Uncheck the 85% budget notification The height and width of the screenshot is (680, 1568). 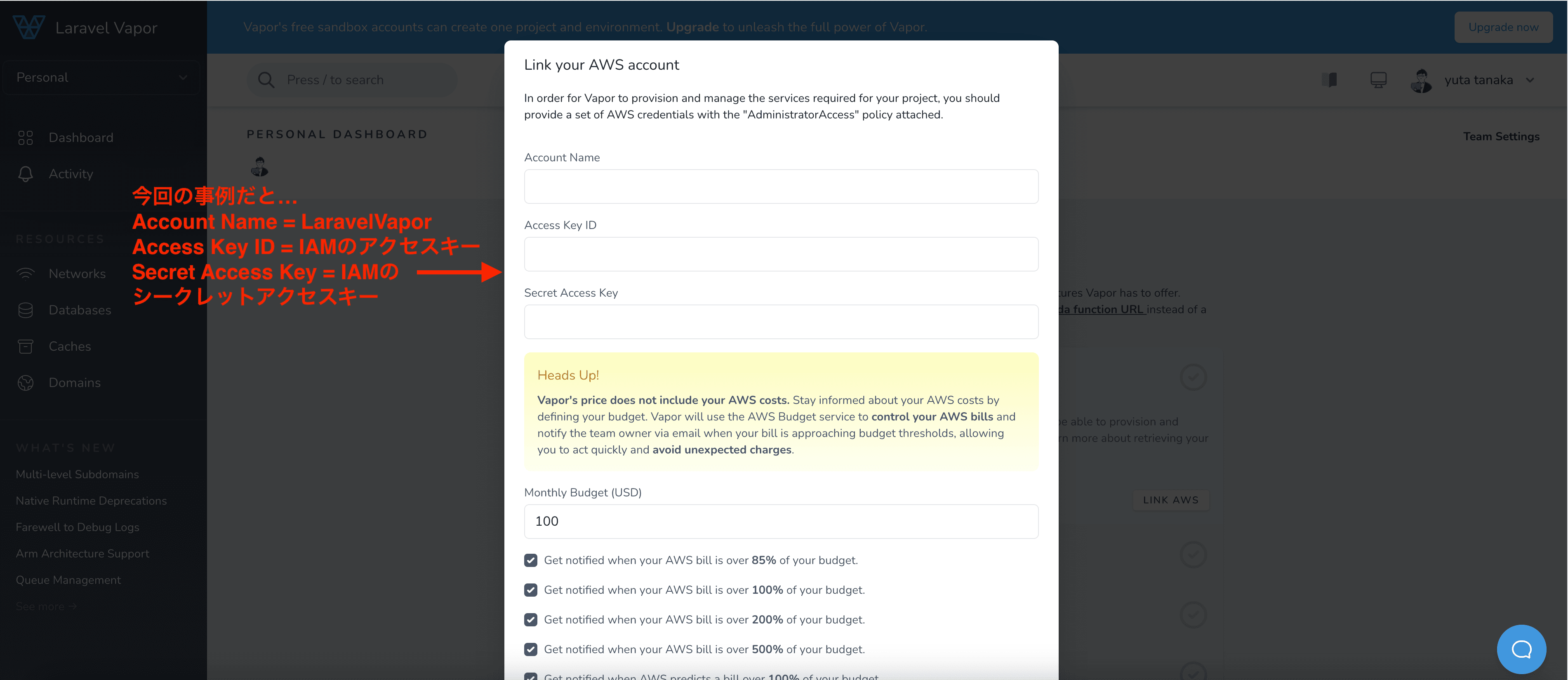pyautogui.click(x=531, y=560)
